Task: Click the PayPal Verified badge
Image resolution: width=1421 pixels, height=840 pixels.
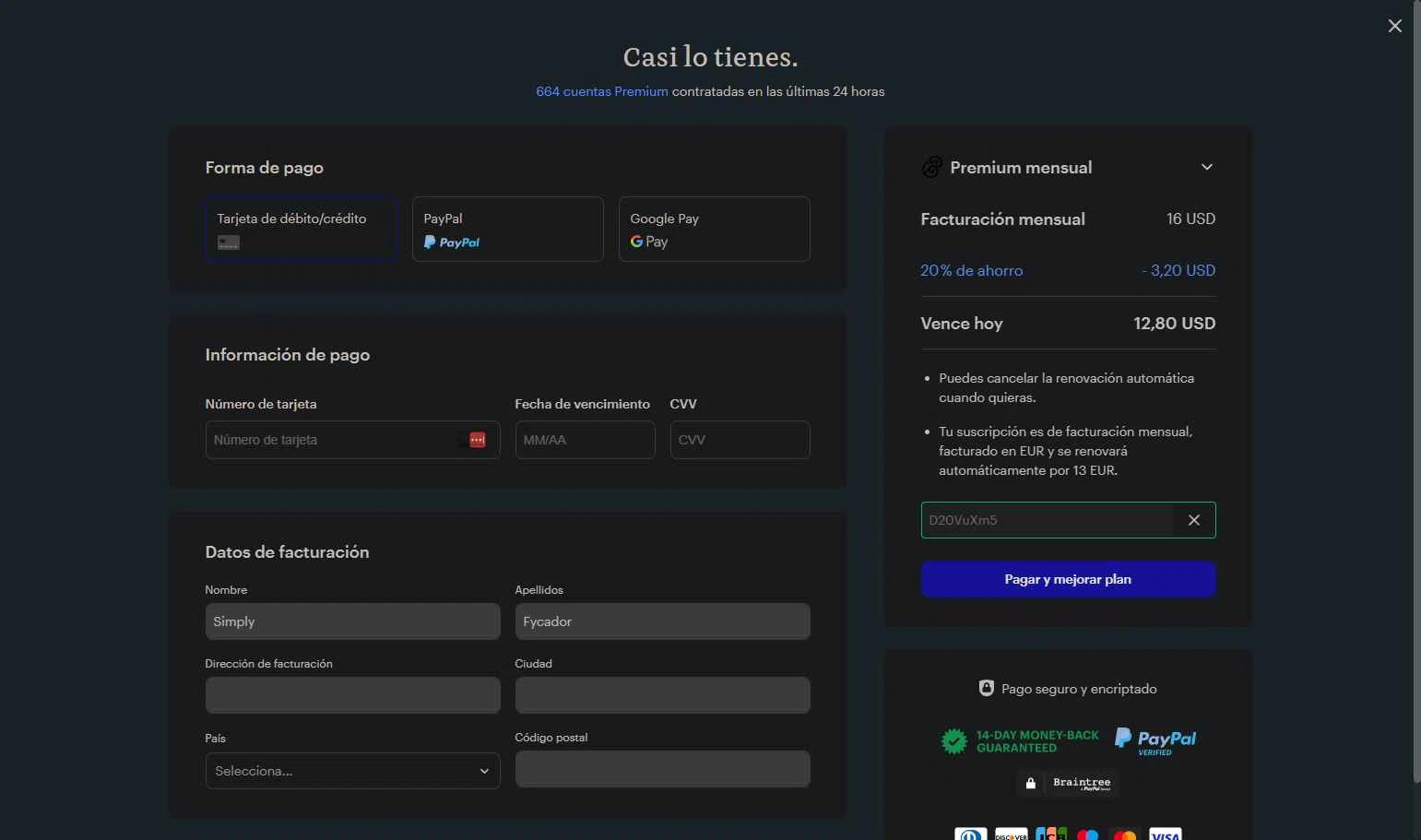Action: [x=1155, y=741]
